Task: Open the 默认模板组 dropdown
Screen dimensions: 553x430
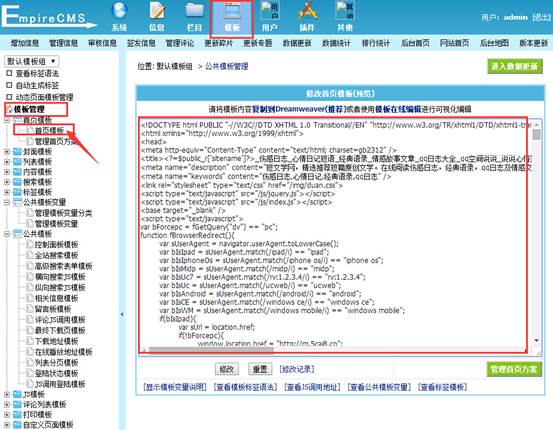Action: (x=31, y=61)
